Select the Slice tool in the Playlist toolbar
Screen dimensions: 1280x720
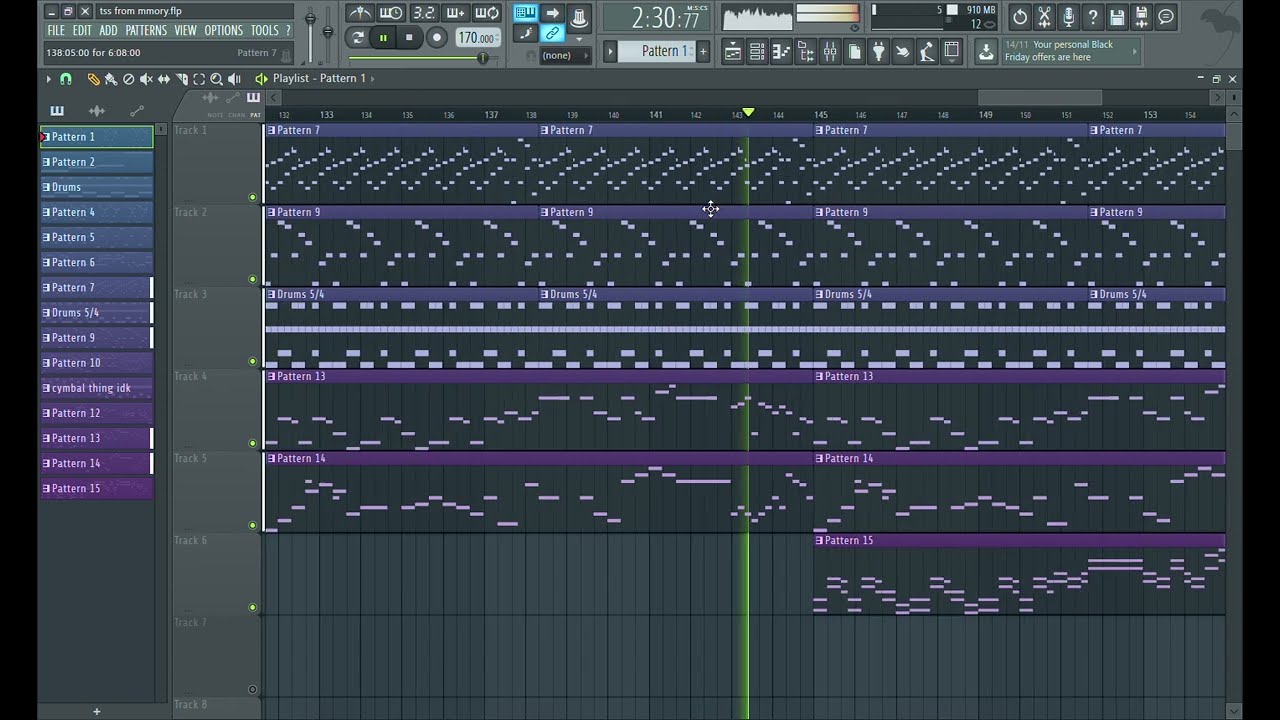coord(182,79)
